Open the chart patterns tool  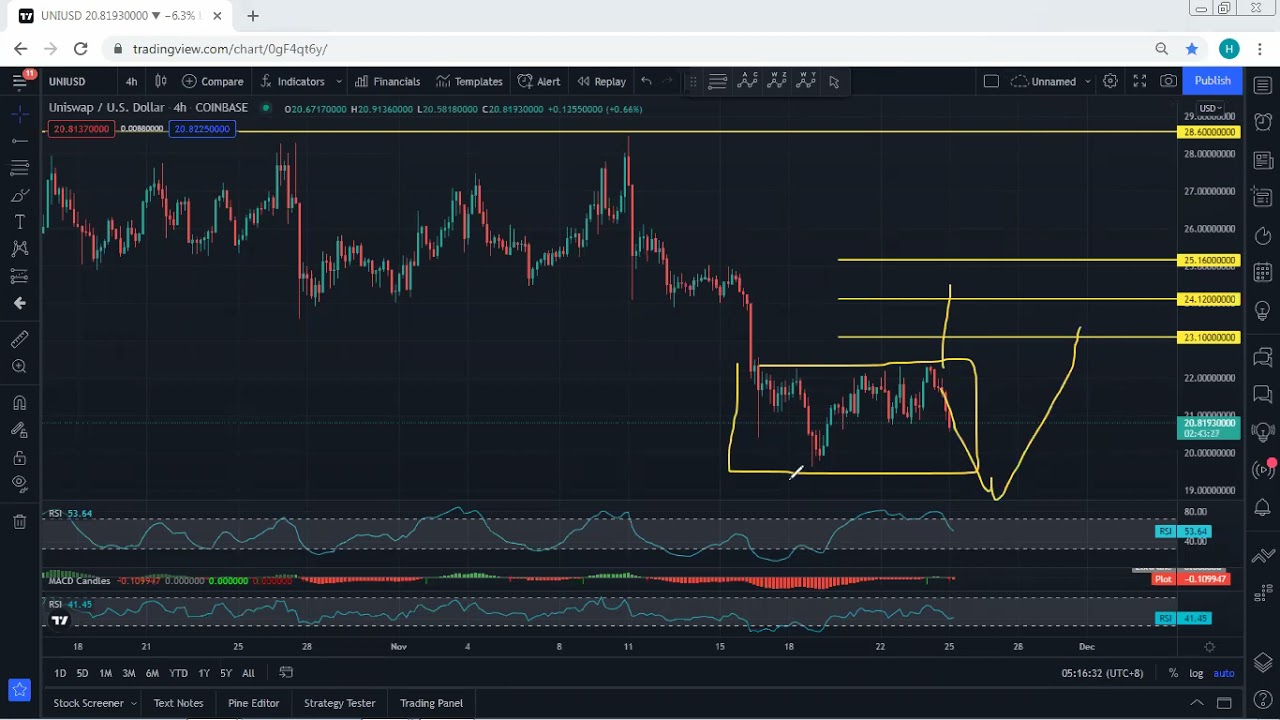point(19,249)
